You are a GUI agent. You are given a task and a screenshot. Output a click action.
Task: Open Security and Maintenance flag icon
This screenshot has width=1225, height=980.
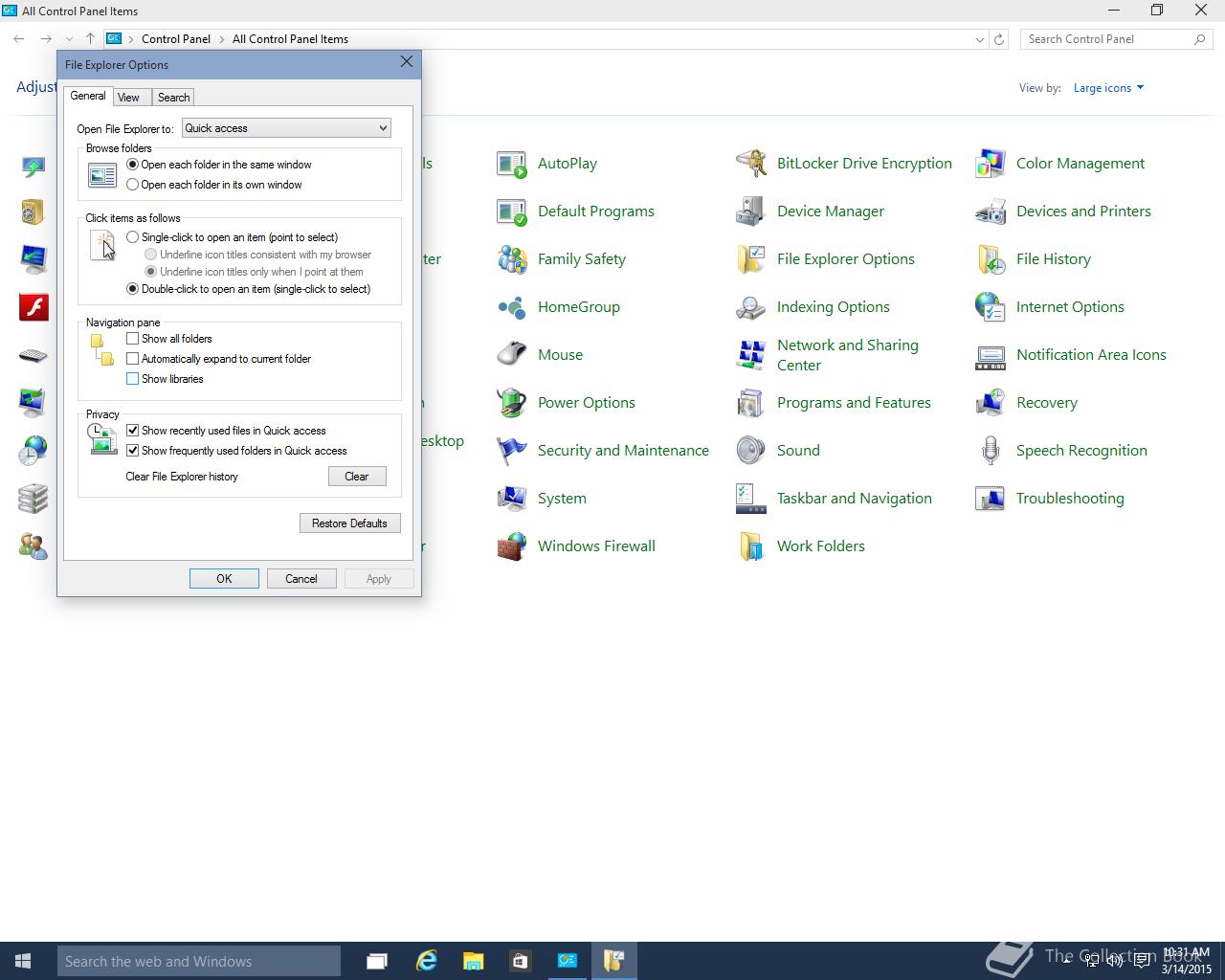tap(512, 451)
